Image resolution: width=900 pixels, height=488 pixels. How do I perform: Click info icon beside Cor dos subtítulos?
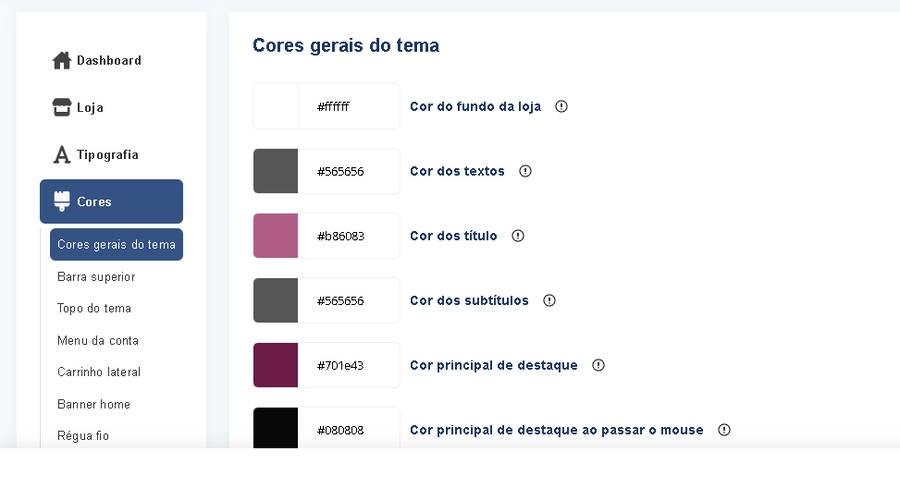(x=549, y=300)
